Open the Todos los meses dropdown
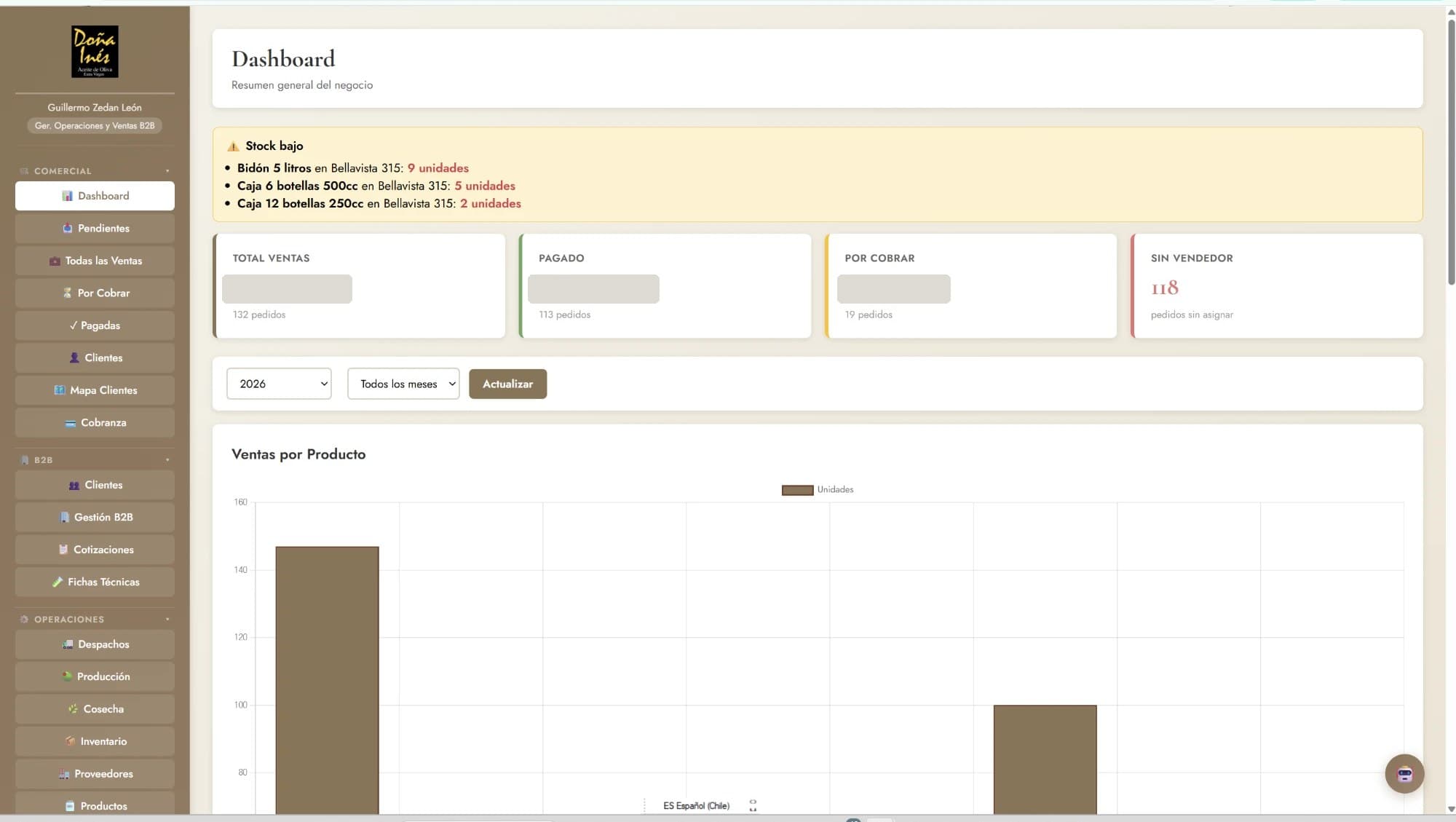Screen dimensions: 1456x822 [x=403, y=384]
